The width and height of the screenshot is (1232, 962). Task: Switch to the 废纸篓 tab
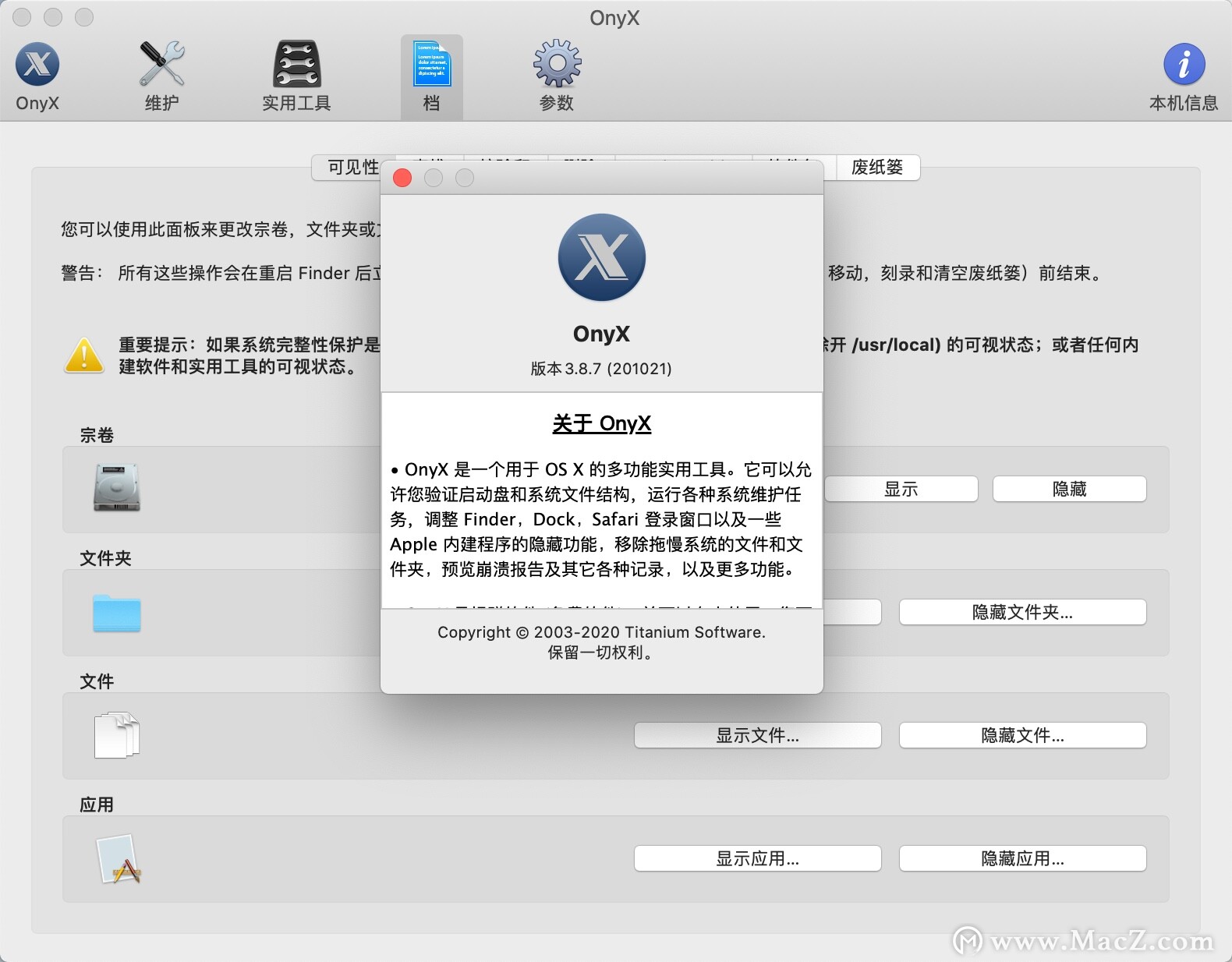pyautogui.click(x=877, y=167)
